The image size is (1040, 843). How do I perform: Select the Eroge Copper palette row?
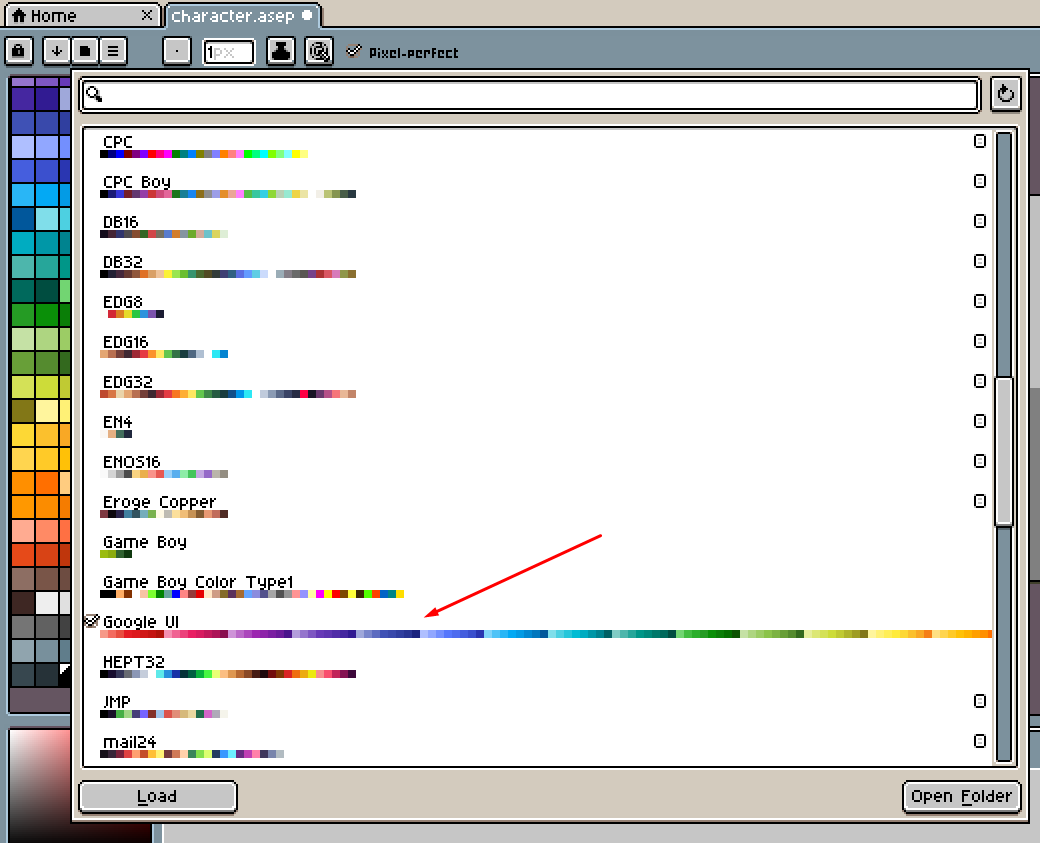(x=537, y=507)
